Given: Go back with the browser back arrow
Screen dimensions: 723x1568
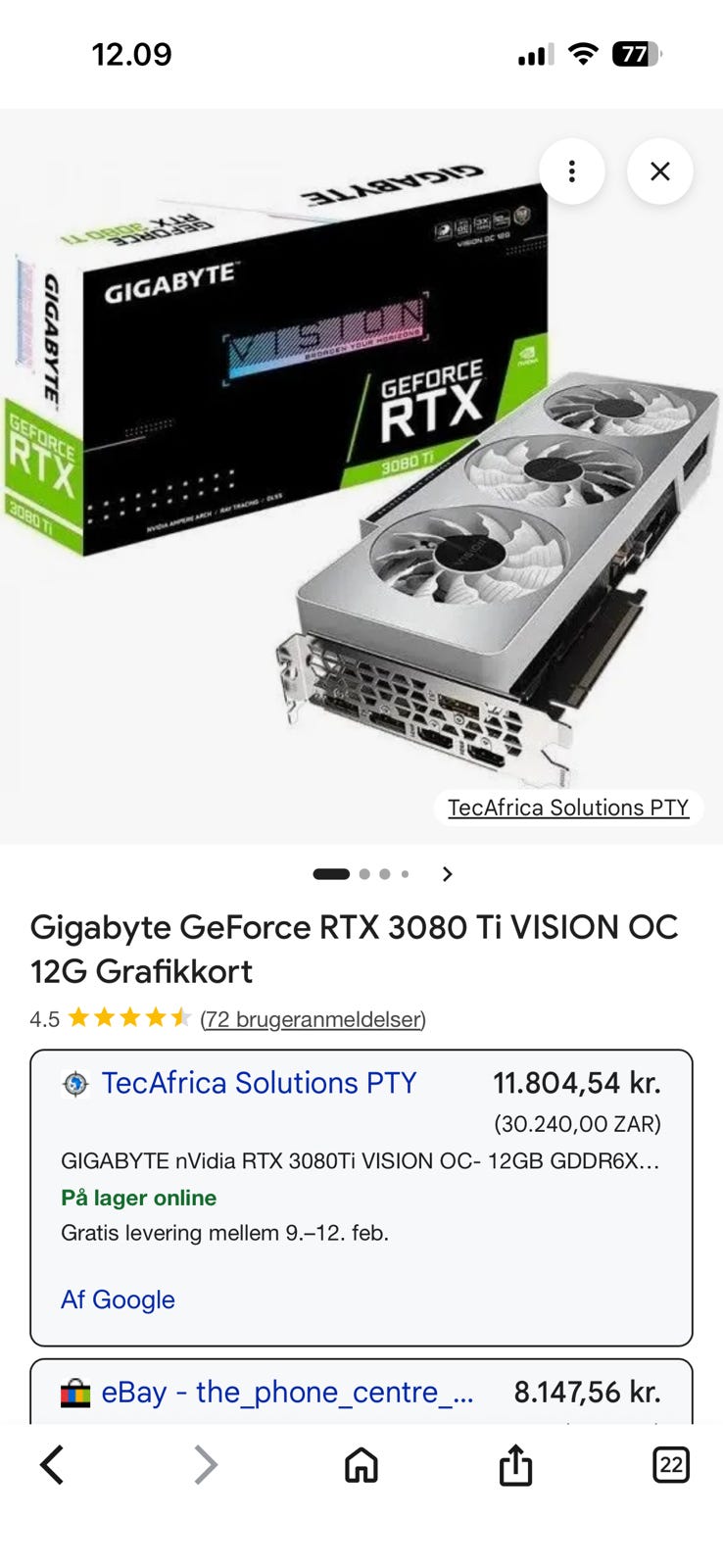Looking at the screenshot, I should (53, 1465).
